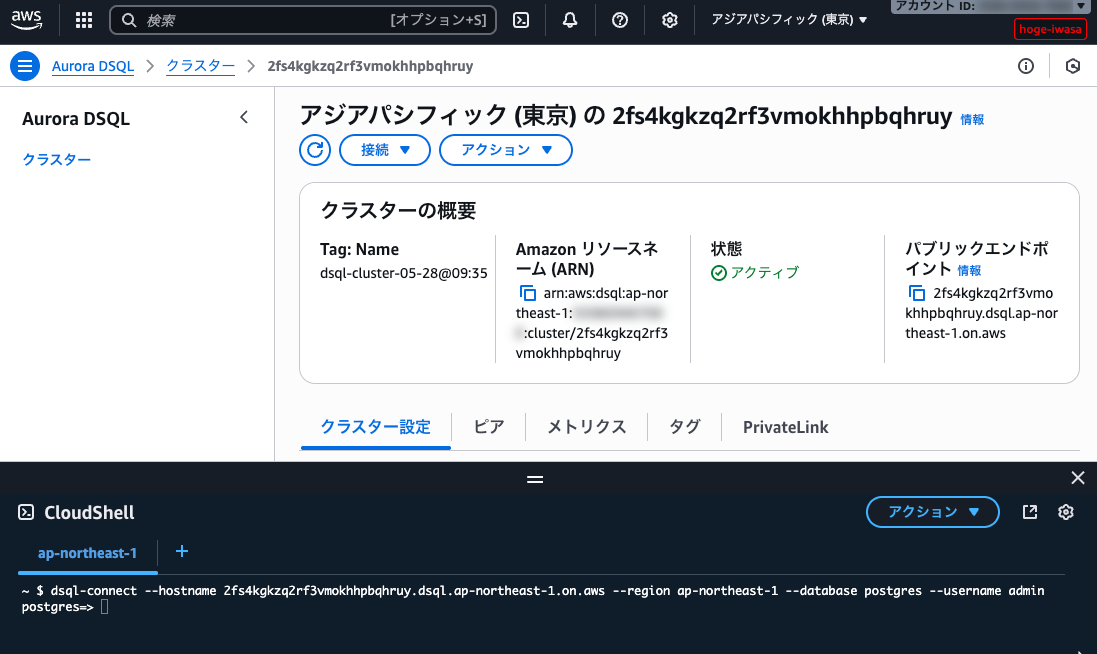Expand the アクション dropdown above cluster summary
The image size is (1097, 654).
[506, 150]
